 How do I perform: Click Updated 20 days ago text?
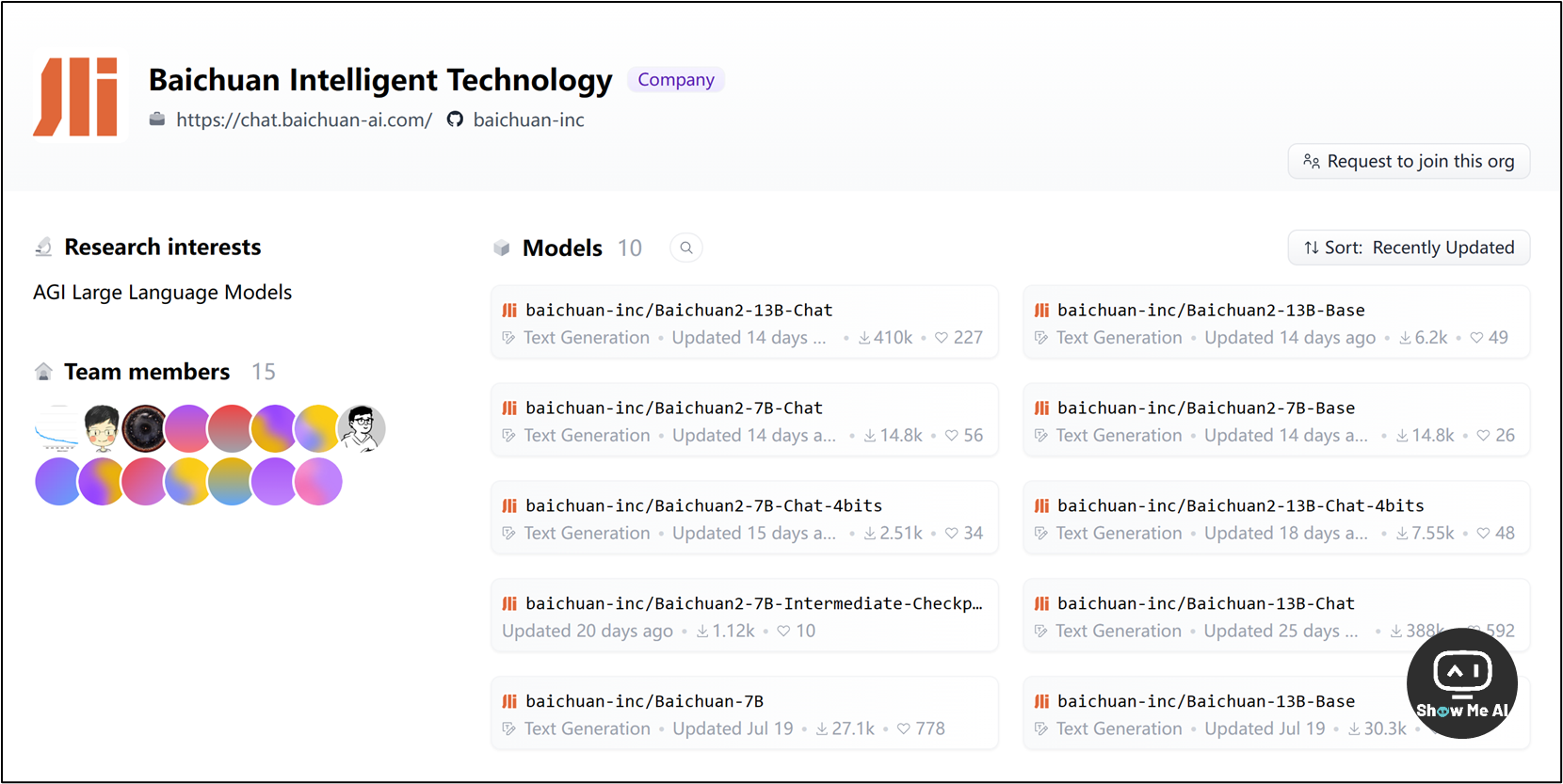(588, 632)
